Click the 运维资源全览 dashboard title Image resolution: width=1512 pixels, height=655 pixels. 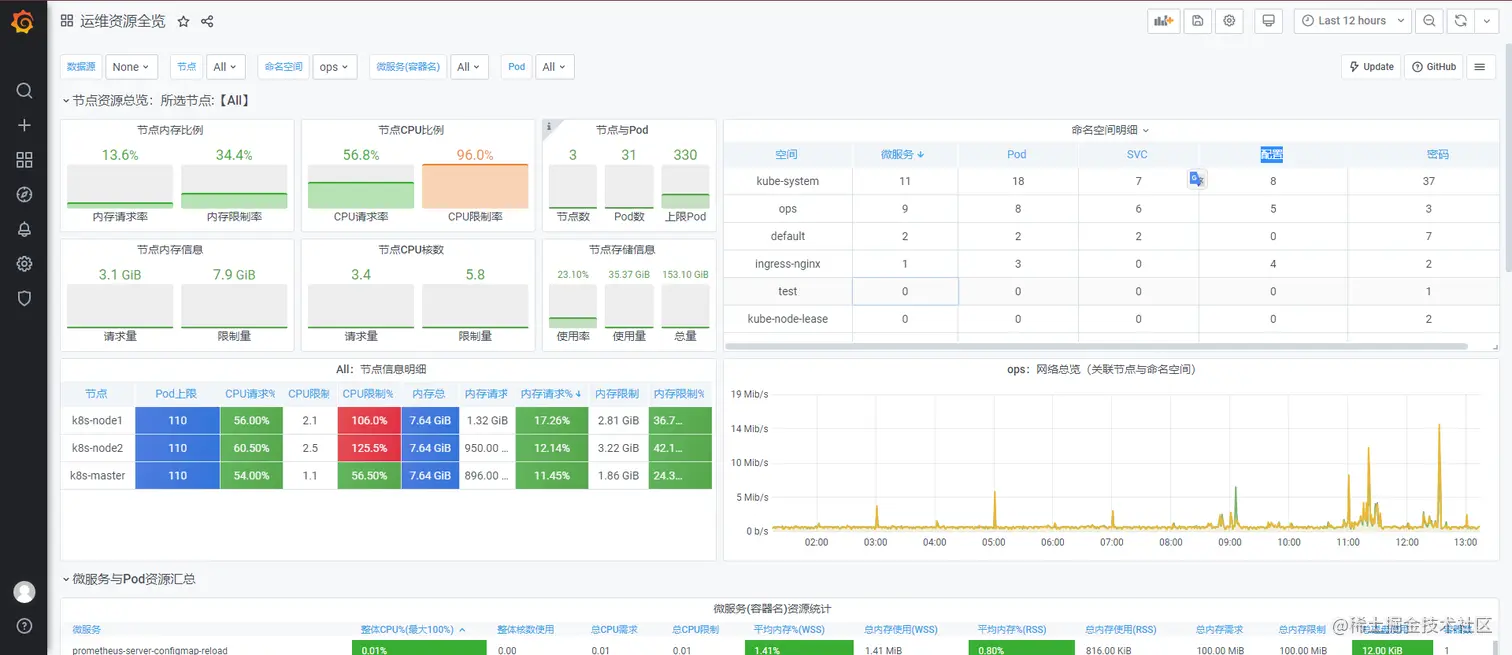(123, 21)
